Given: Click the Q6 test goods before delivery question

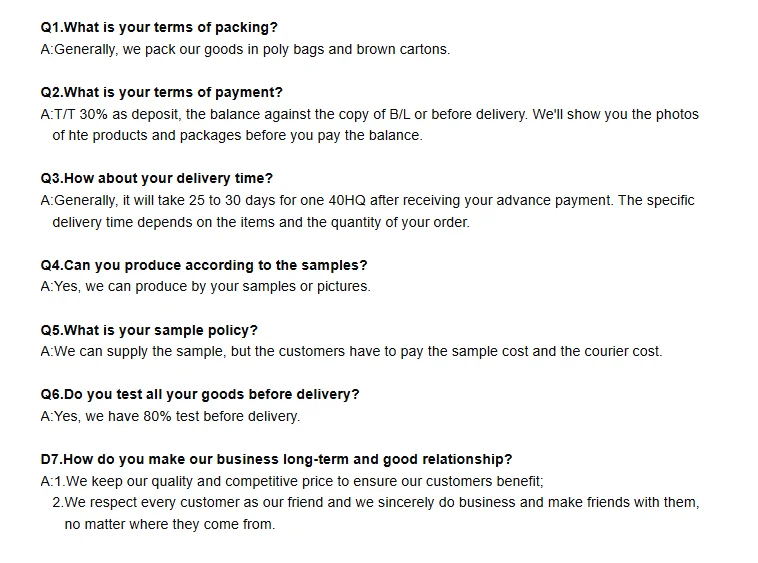Looking at the screenshot, I should 200,394.
